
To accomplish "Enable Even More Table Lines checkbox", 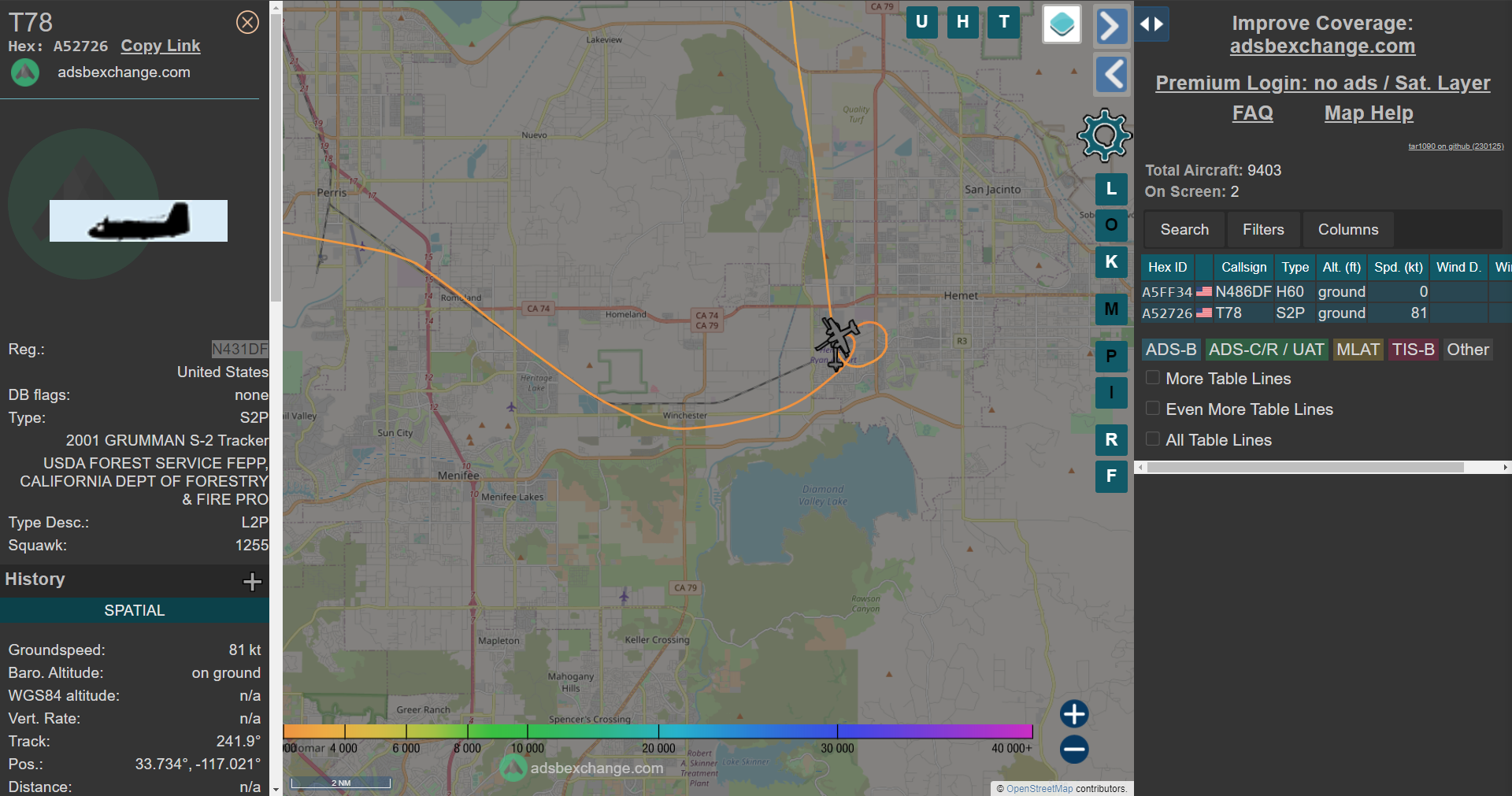I will tap(1153, 409).
